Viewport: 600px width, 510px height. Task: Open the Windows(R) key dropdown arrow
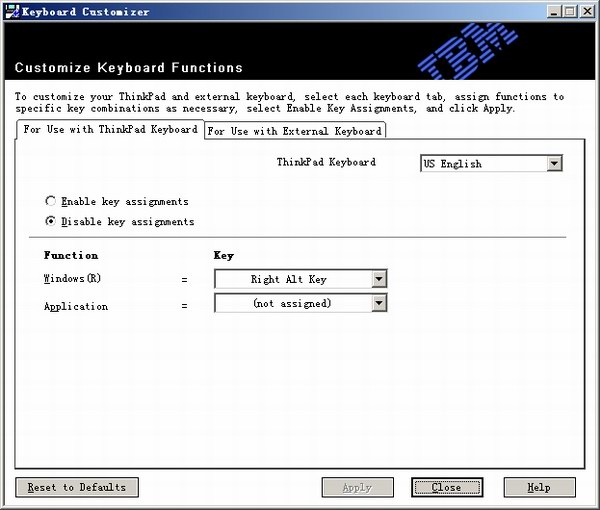tap(379, 279)
